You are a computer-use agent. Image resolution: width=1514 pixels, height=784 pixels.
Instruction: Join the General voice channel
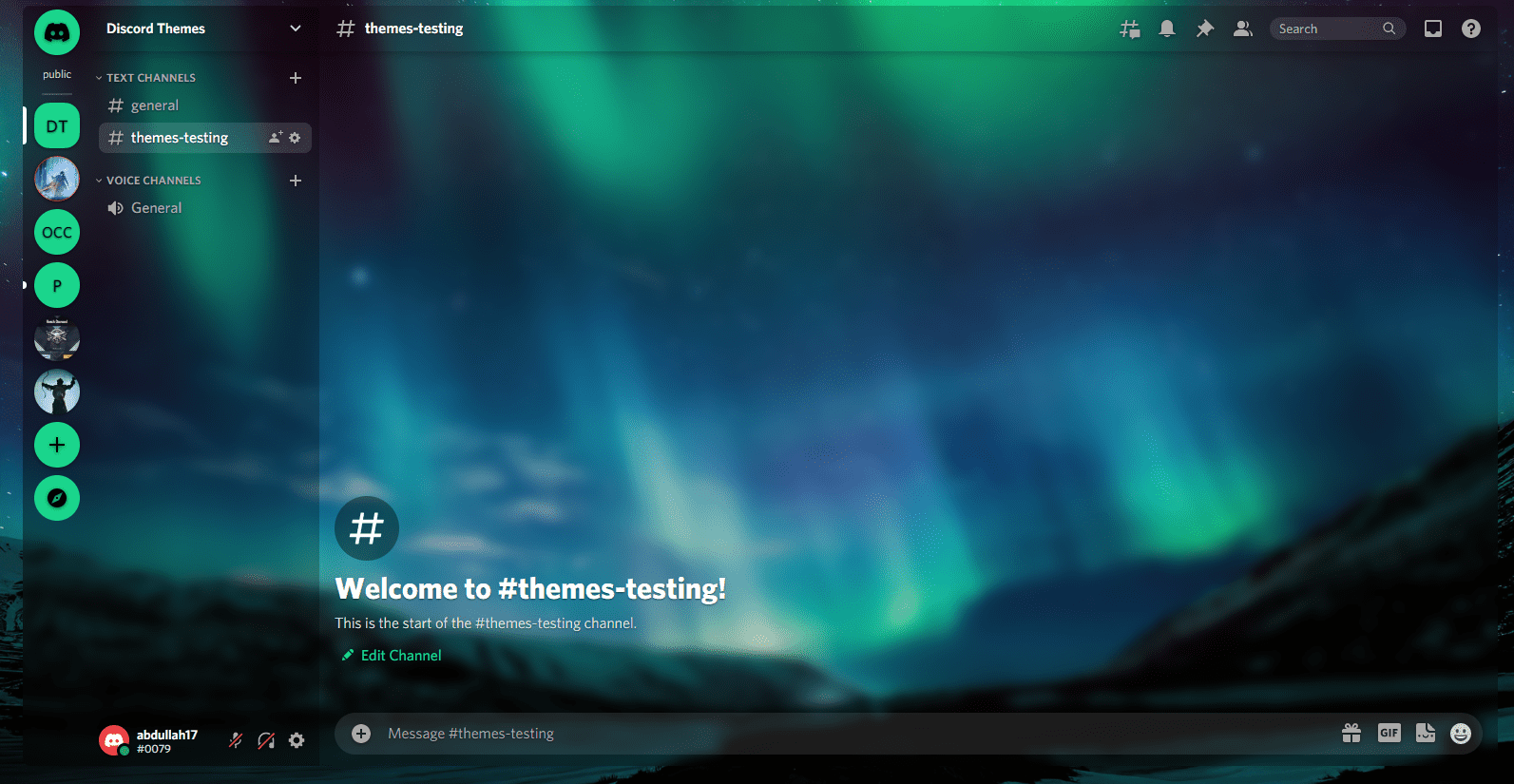tap(205, 208)
